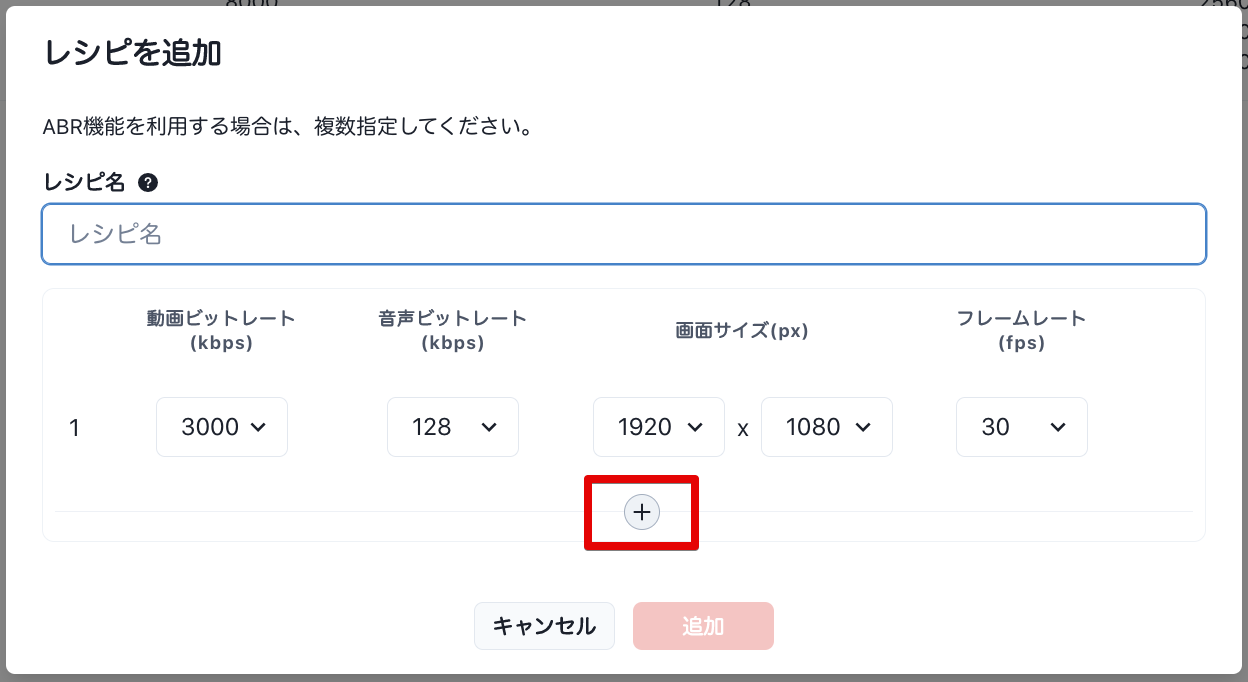Focus the レシピ名 text input field
Screen dimensions: 1248x682
(623, 234)
